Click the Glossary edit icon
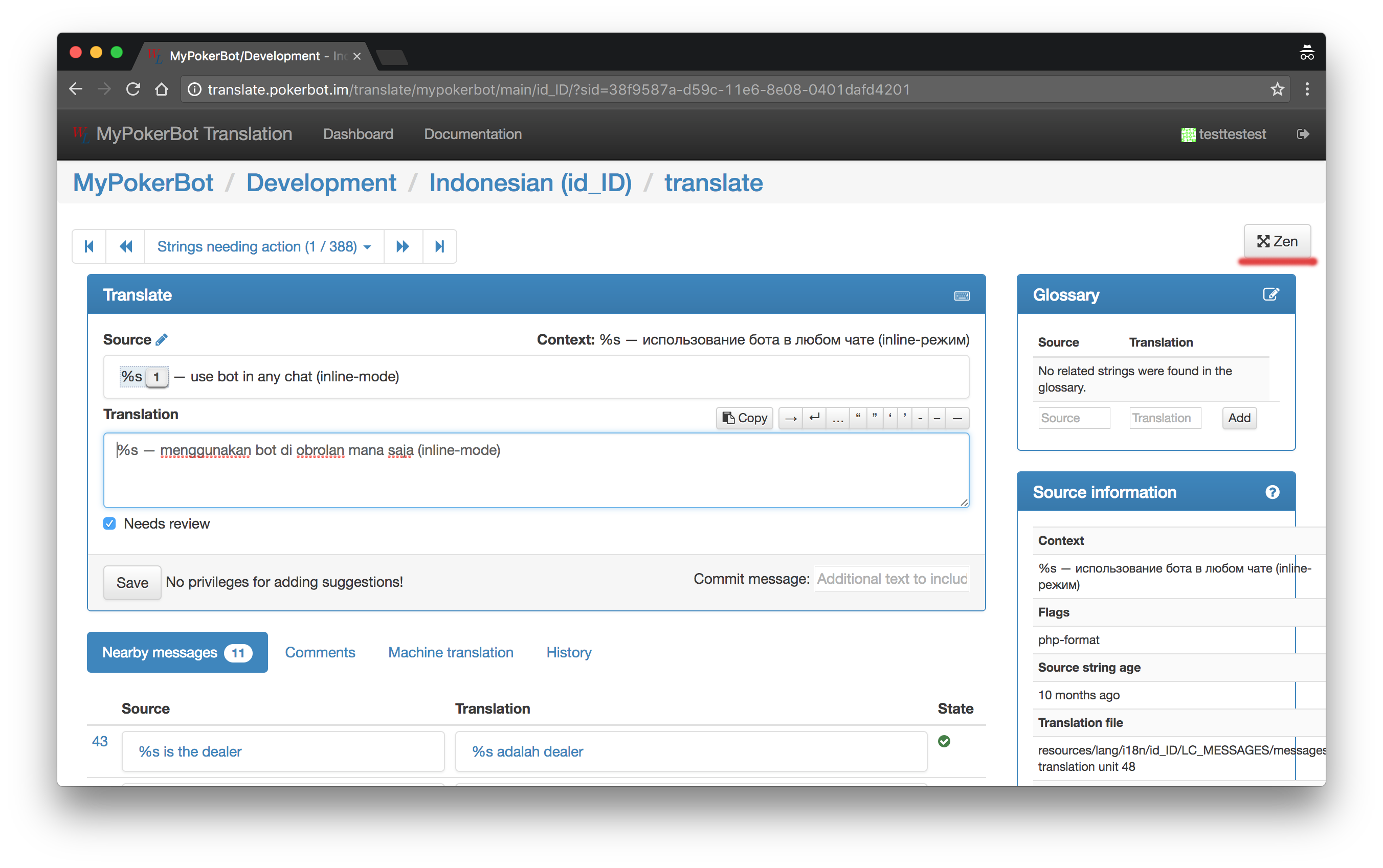The height and width of the screenshot is (868, 1383). coord(1270,294)
